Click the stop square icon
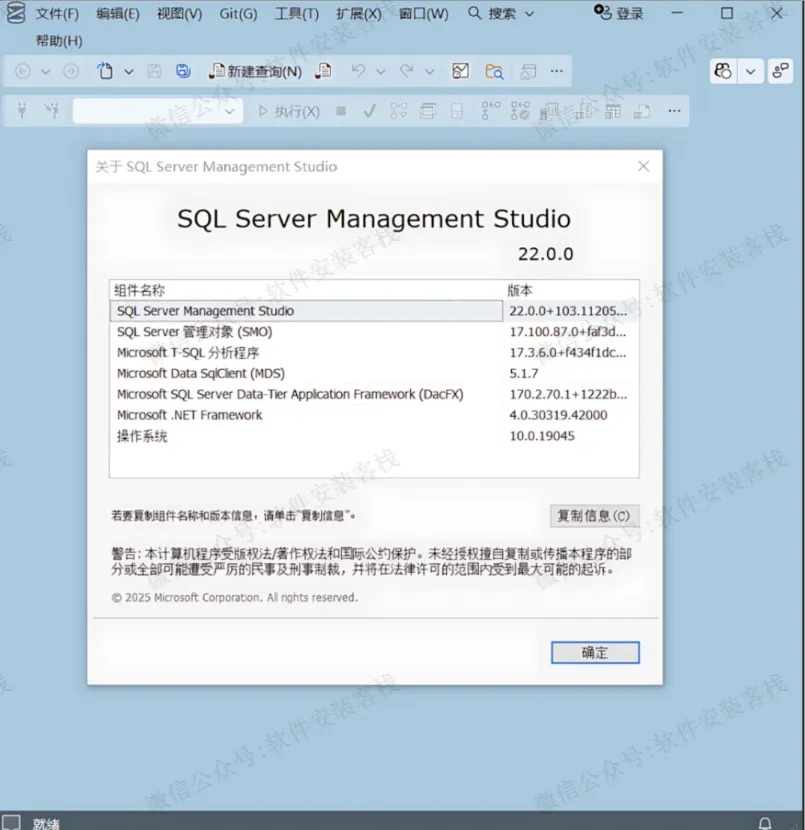This screenshot has height=830, width=805. [x=341, y=111]
